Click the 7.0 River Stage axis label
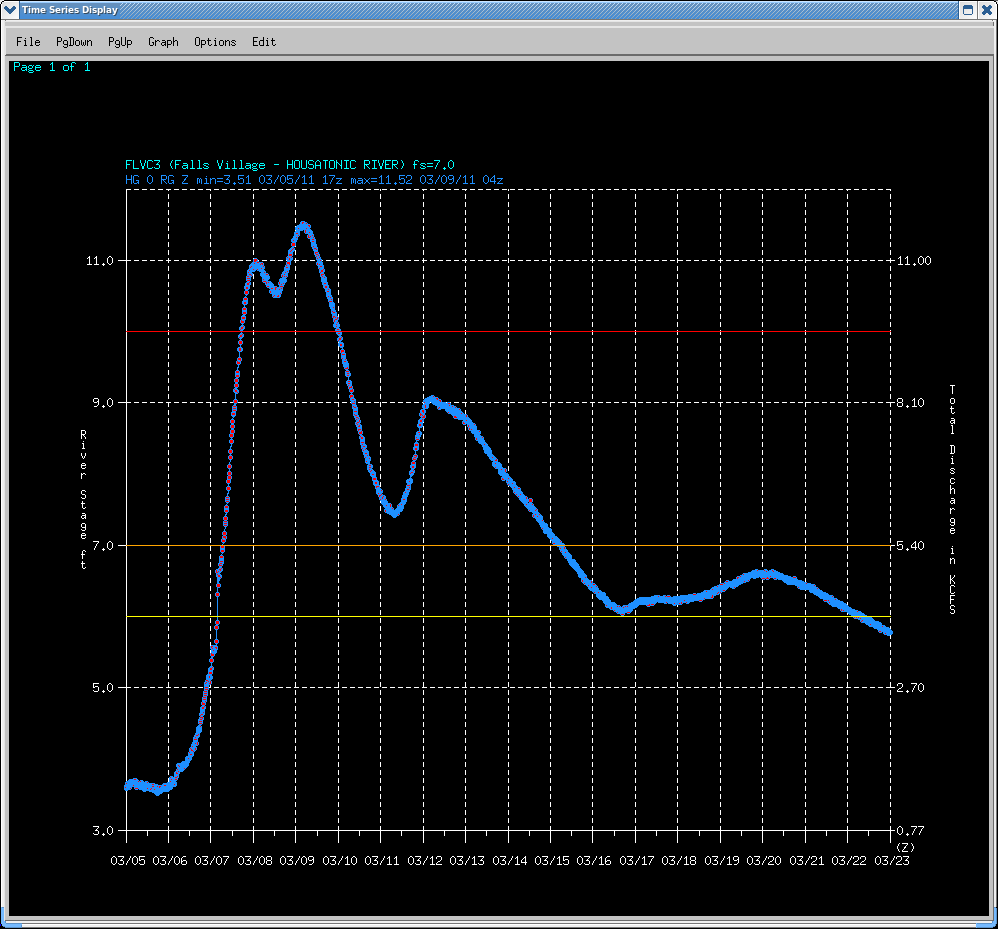998x929 pixels. coord(103,545)
